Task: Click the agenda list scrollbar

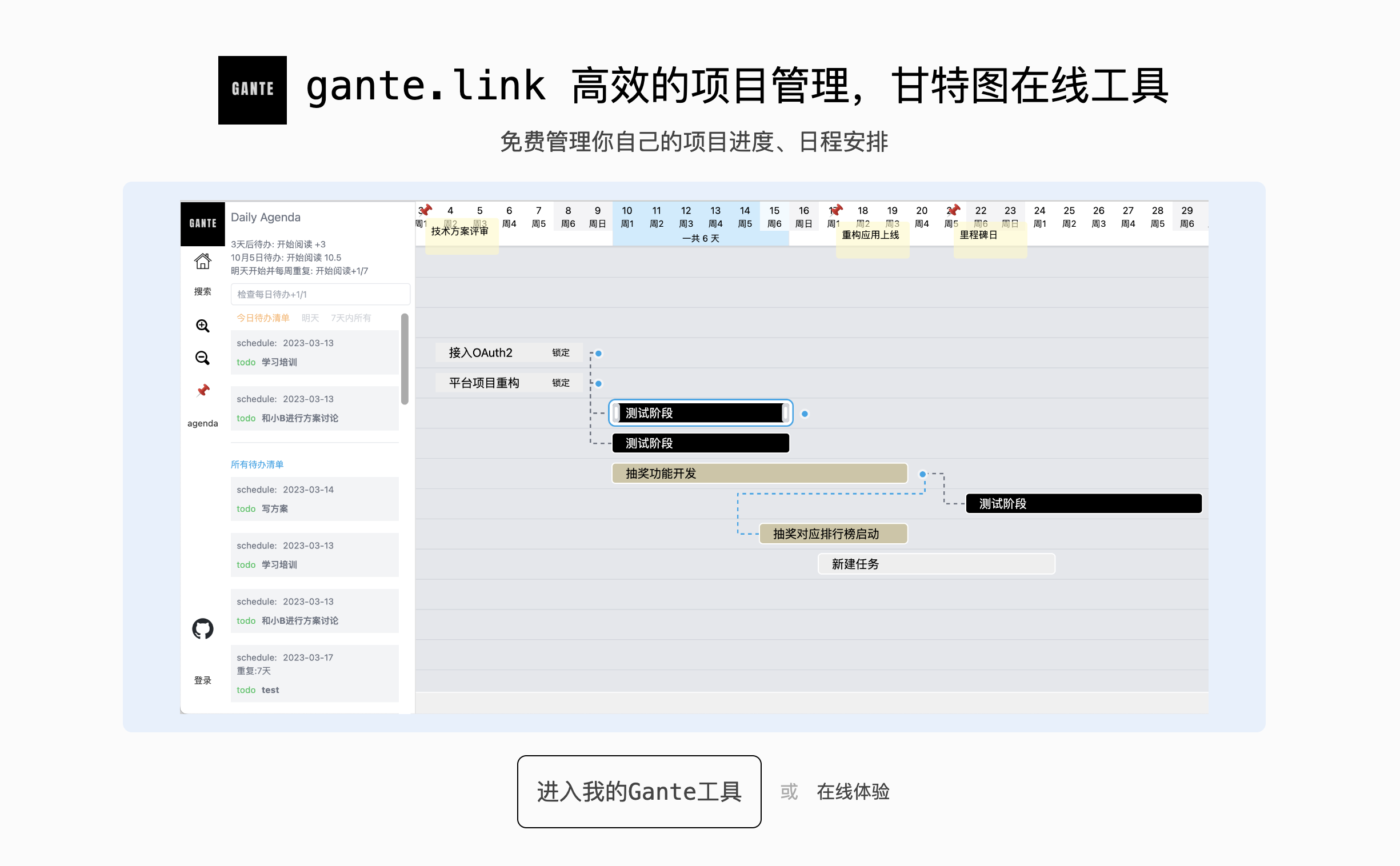Action: [x=405, y=359]
